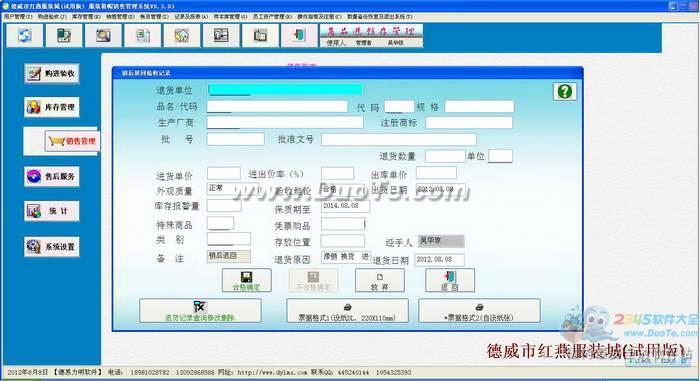Open the 用户管理 menu in menu bar
The width and height of the screenshot is (700, 381).
(18, 17)
